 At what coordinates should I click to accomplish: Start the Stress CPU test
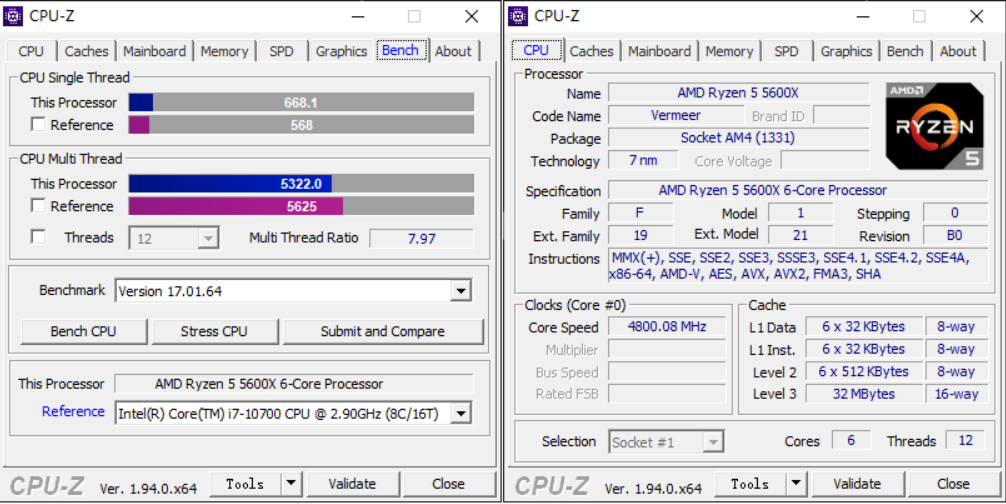214,332
